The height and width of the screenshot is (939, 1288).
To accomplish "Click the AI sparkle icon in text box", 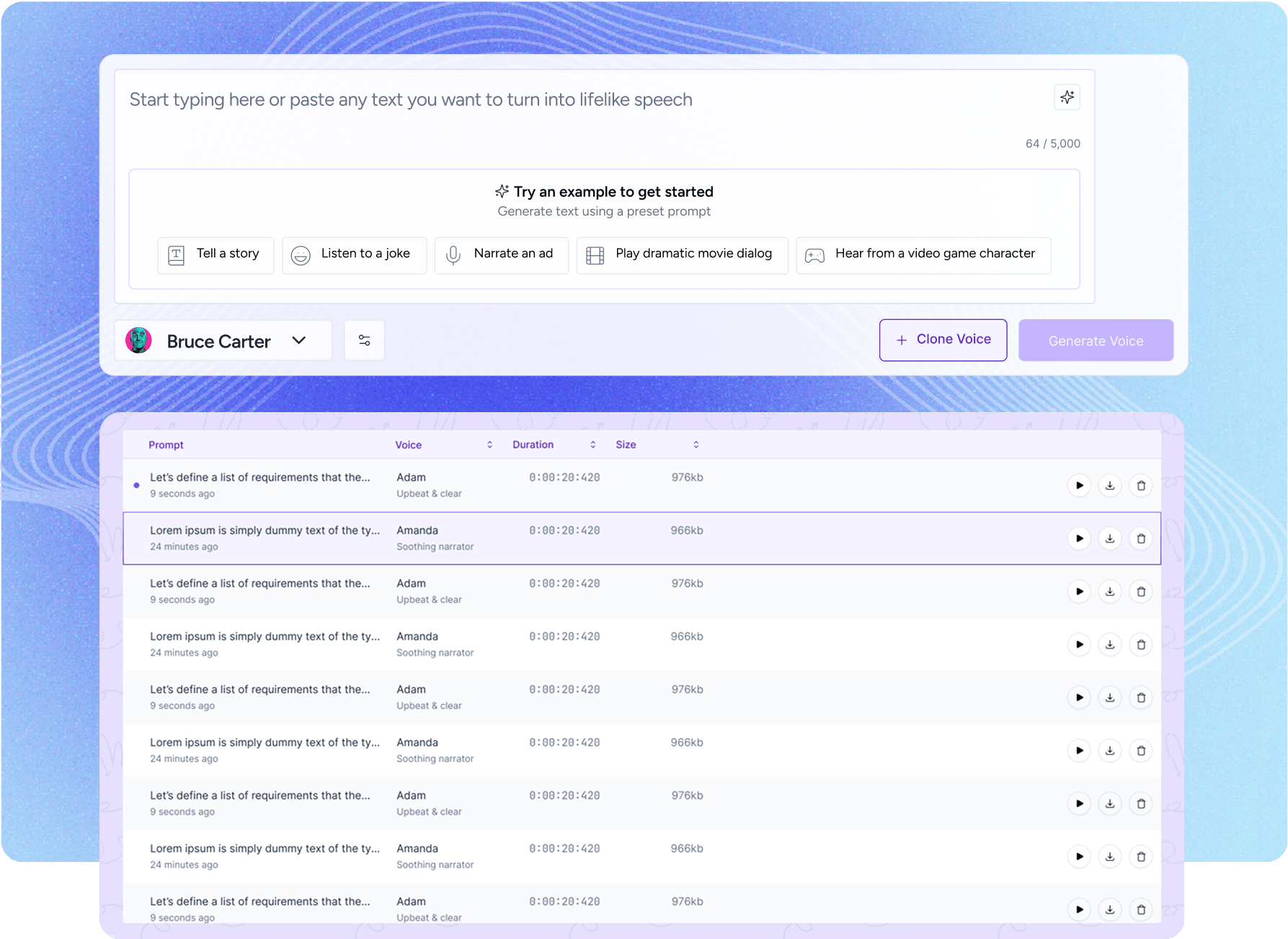I will (x=1067, y=97).
